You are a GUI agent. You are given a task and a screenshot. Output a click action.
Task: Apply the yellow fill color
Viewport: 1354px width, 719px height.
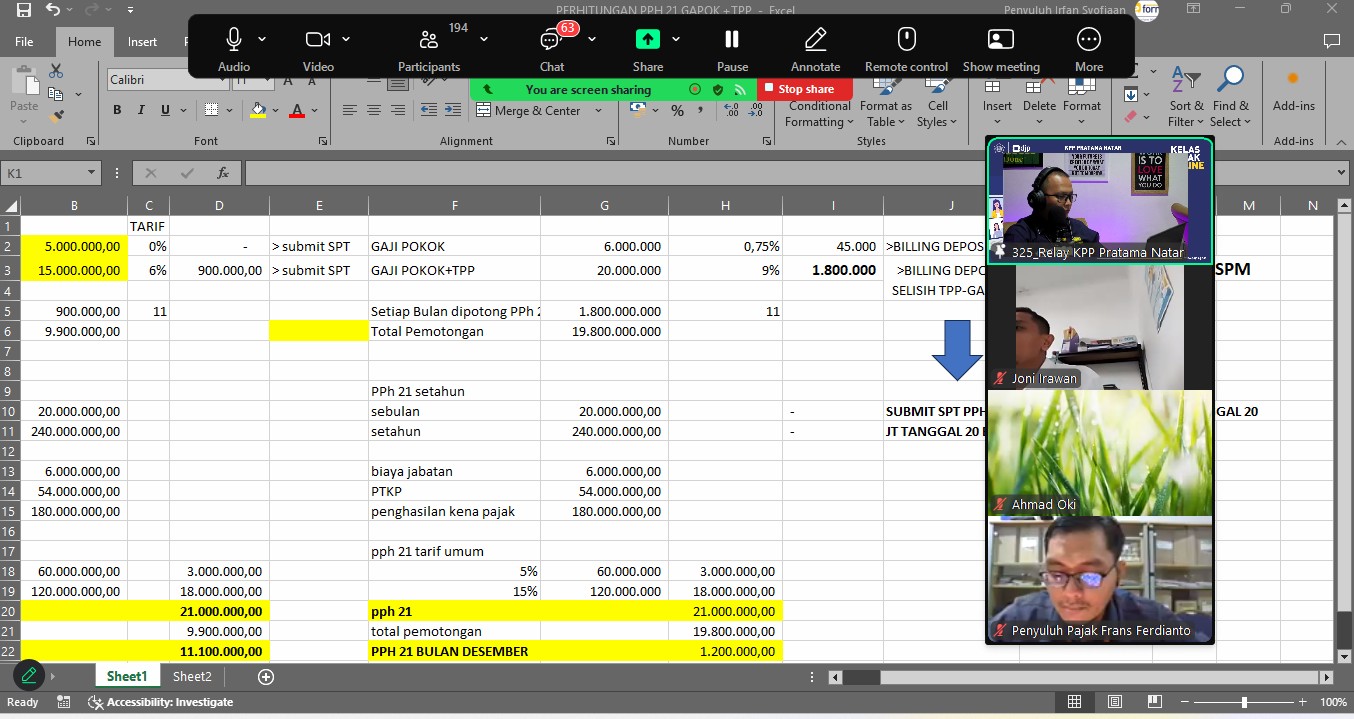point(259,111)
